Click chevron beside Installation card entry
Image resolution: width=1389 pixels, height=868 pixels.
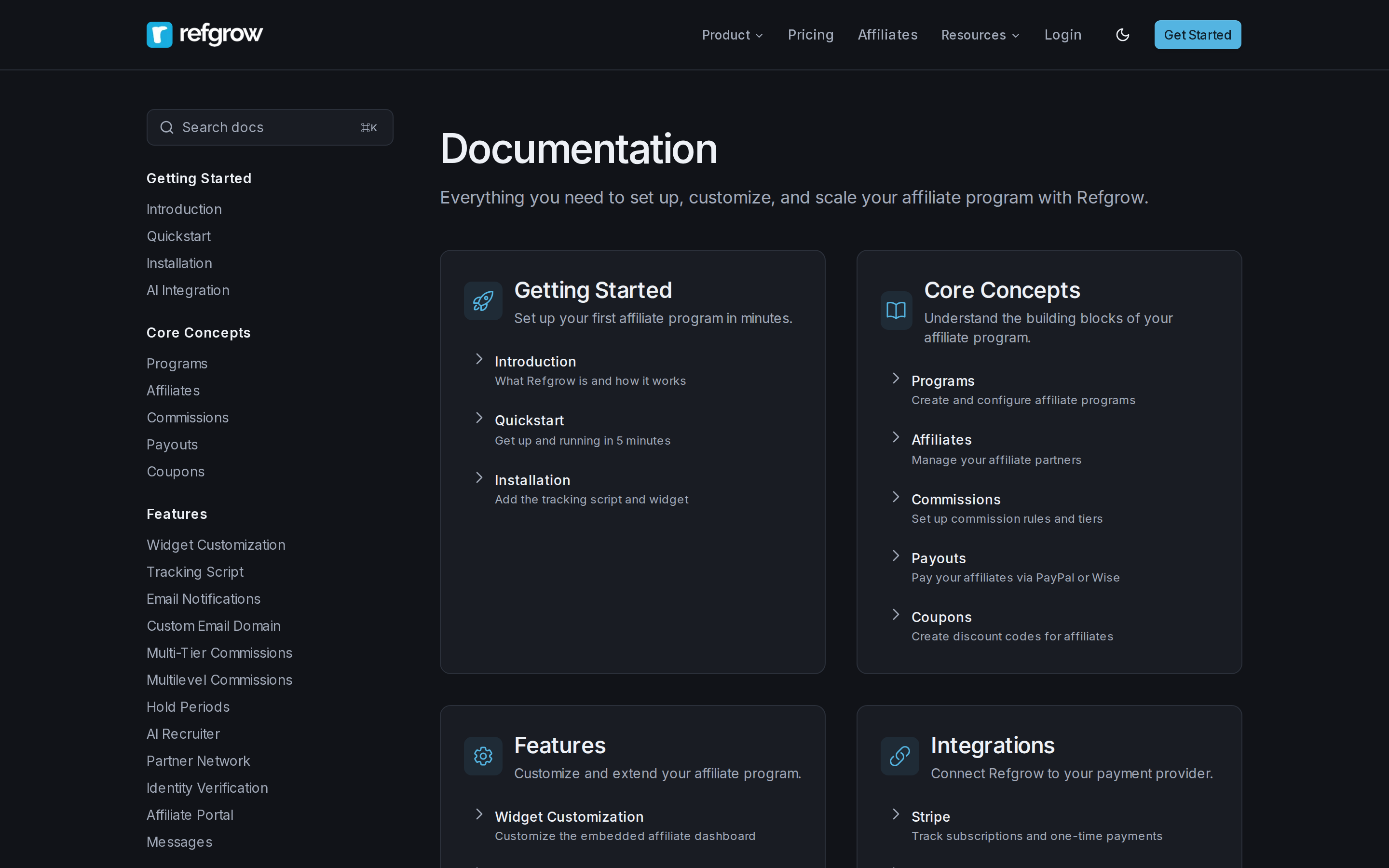tap(479, 477)
